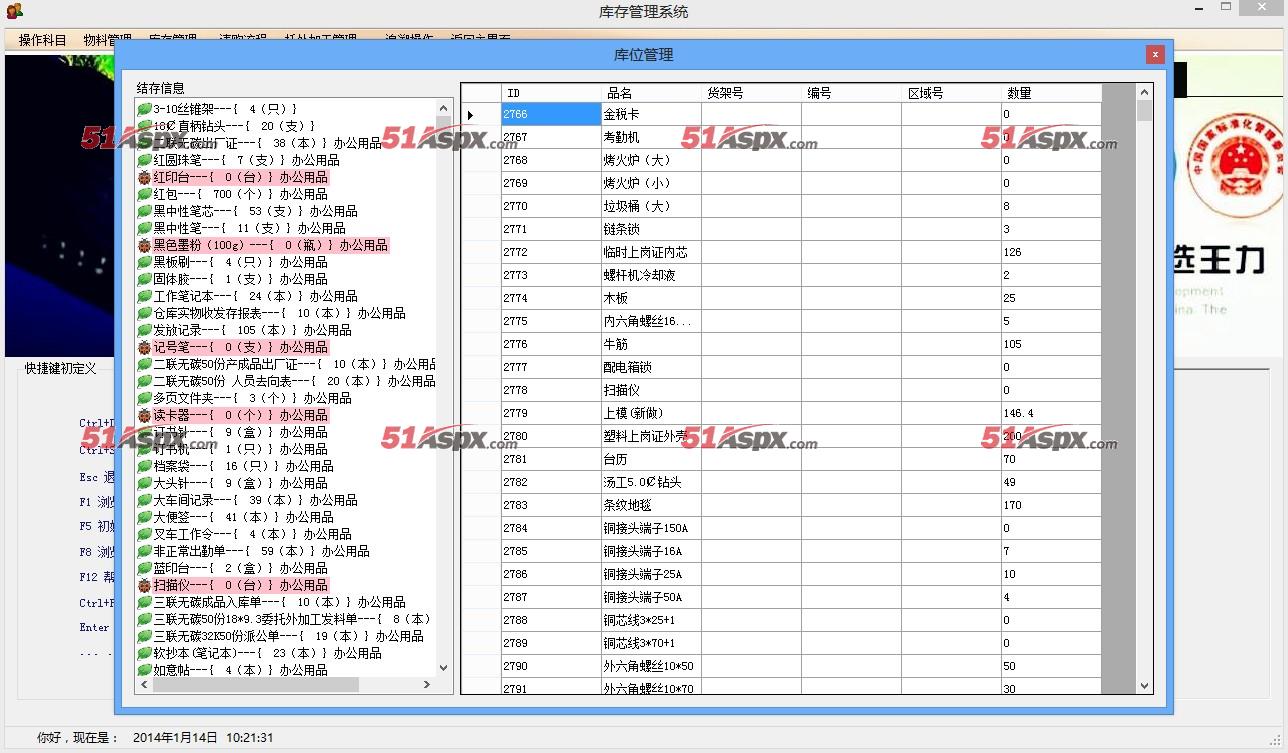Click the 编号 column header

[851, 93]
